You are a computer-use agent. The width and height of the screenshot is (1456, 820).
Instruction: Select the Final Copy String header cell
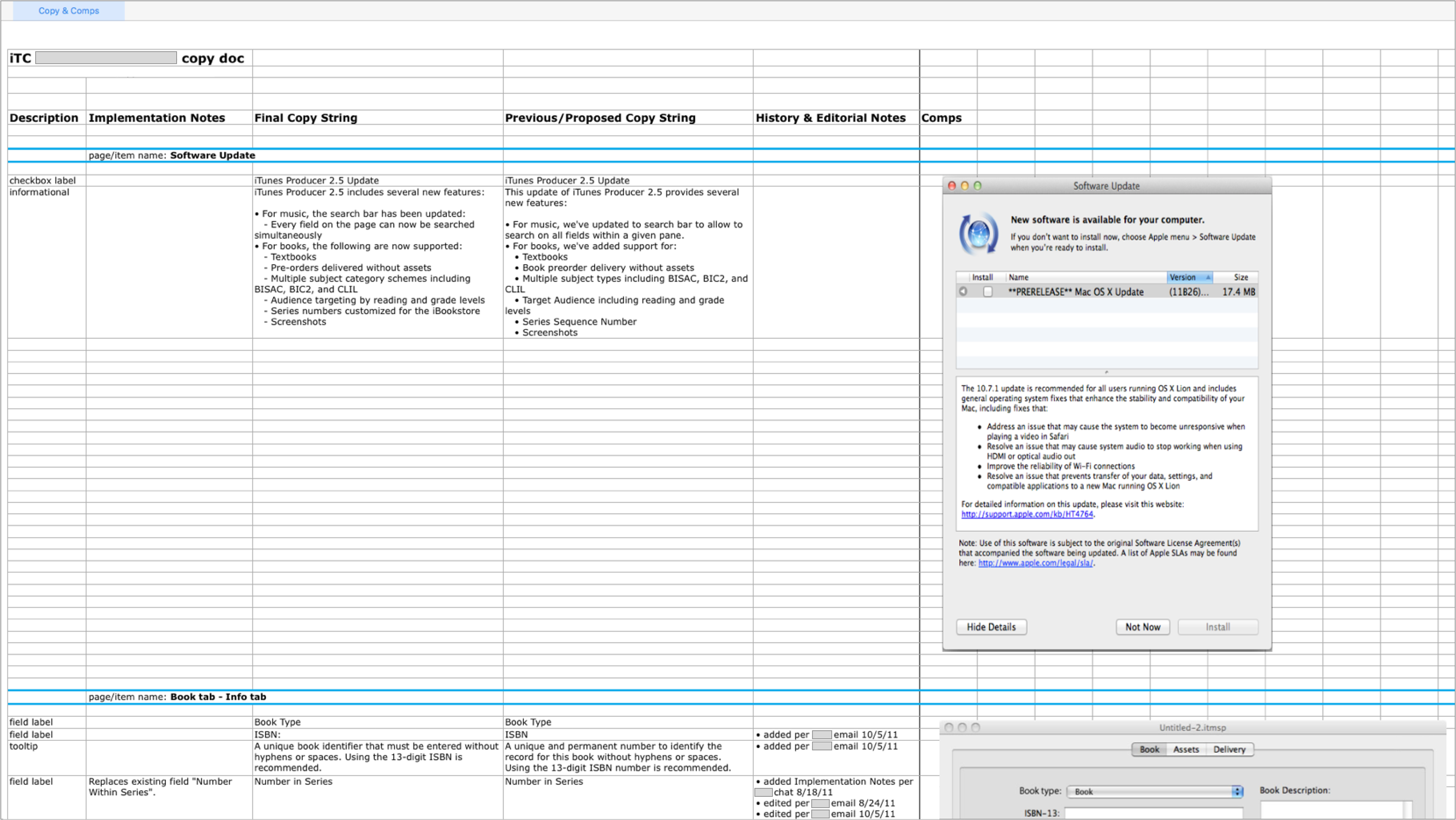point(378,118)
